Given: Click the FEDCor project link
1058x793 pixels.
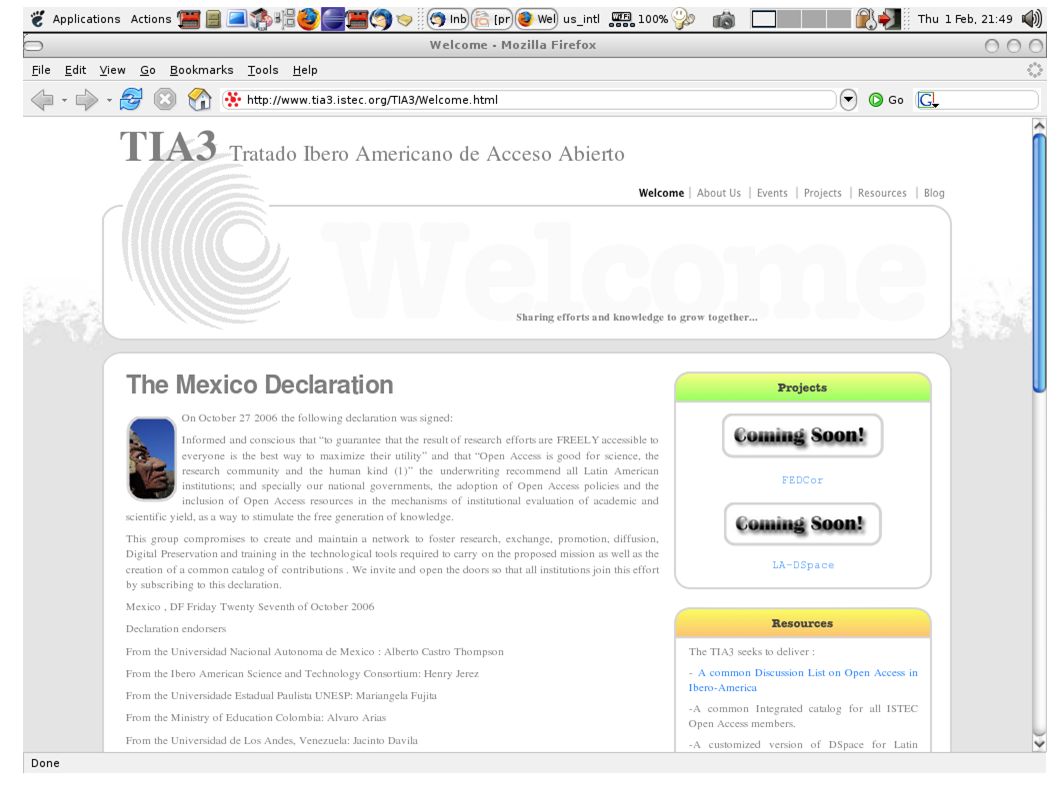Looking at the screenshot, I should (x=802, y=480).
